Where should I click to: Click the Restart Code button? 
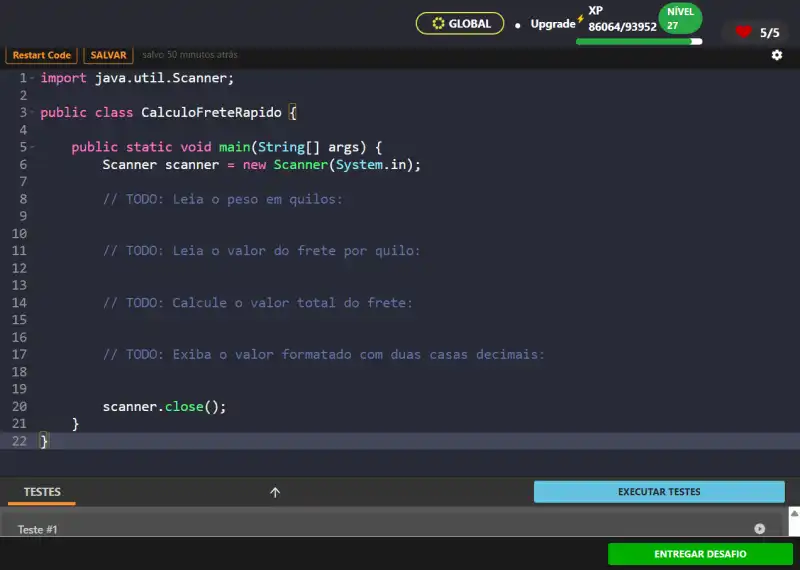pos(41,55)
